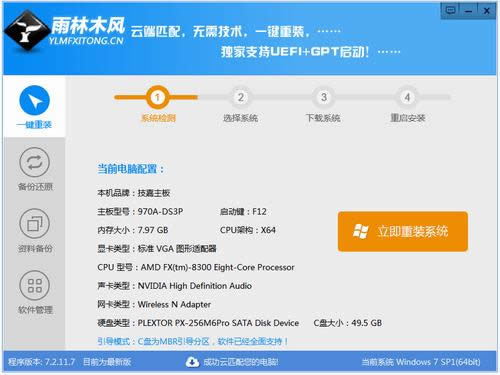Click the 程序版本 7.2.11.7 label

pos(42,362)
